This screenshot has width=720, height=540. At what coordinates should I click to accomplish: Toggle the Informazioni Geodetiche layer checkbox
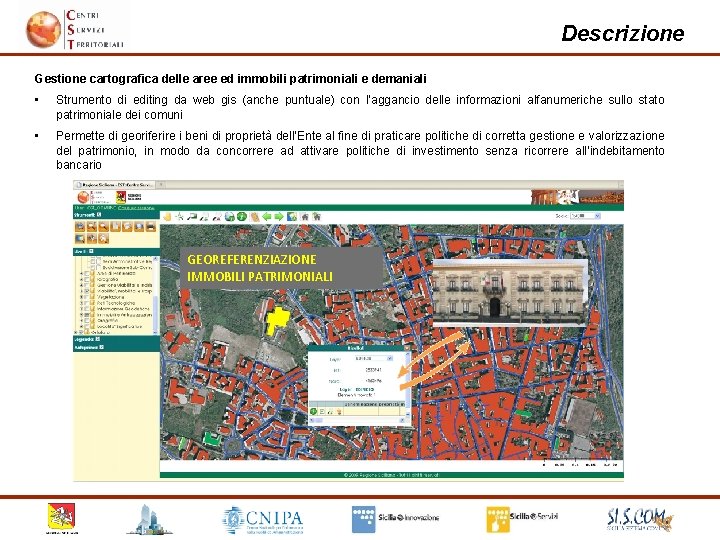click(87, 309)
